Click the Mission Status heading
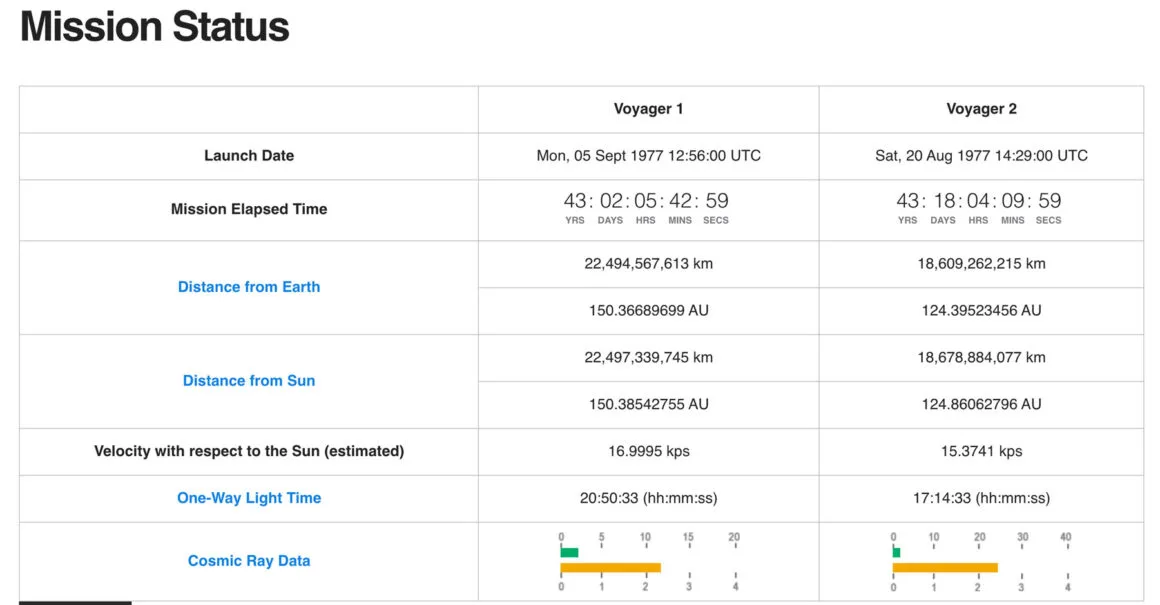The width and height of the screenshot is (1160, 605). point(155,27)
